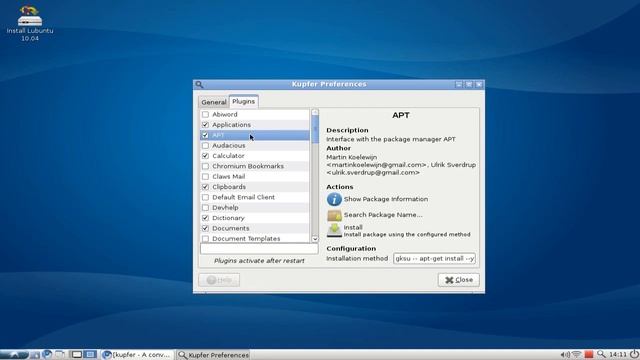The width and height of the screenshot is (640, 360).
Task: Switch to the General tab
Action: (213, 102)
